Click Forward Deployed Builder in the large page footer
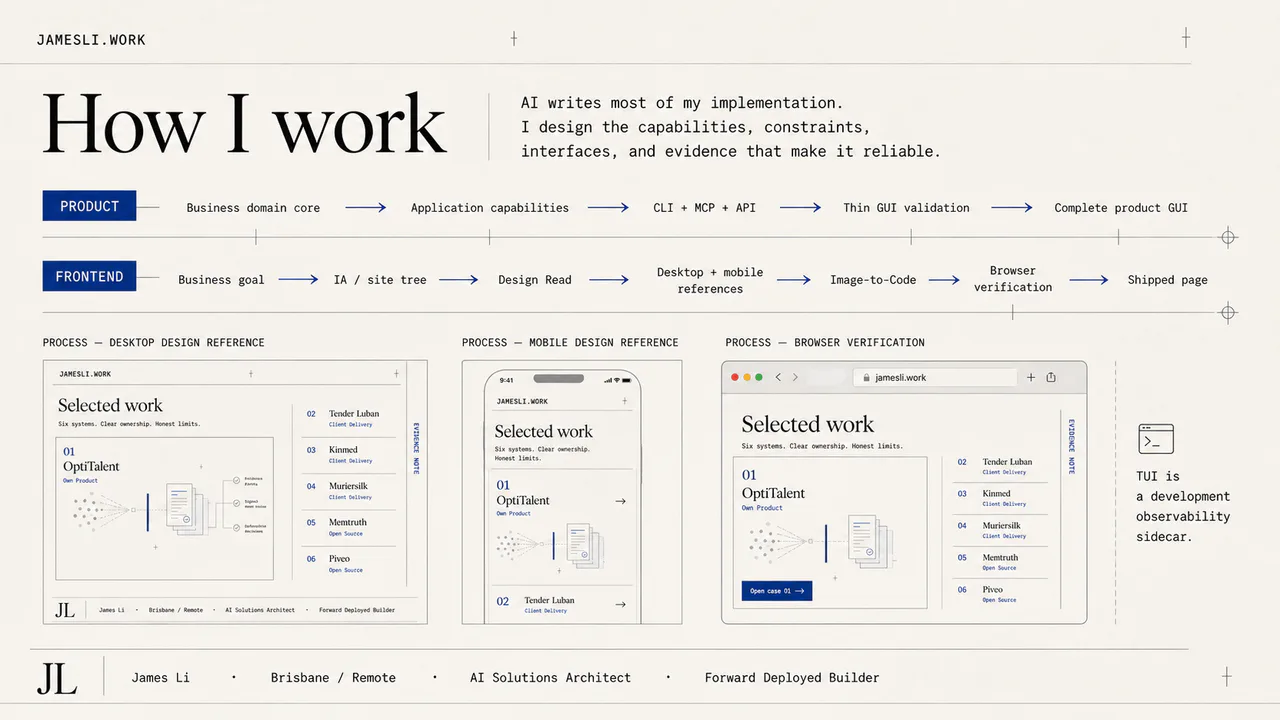 point(792,678)
